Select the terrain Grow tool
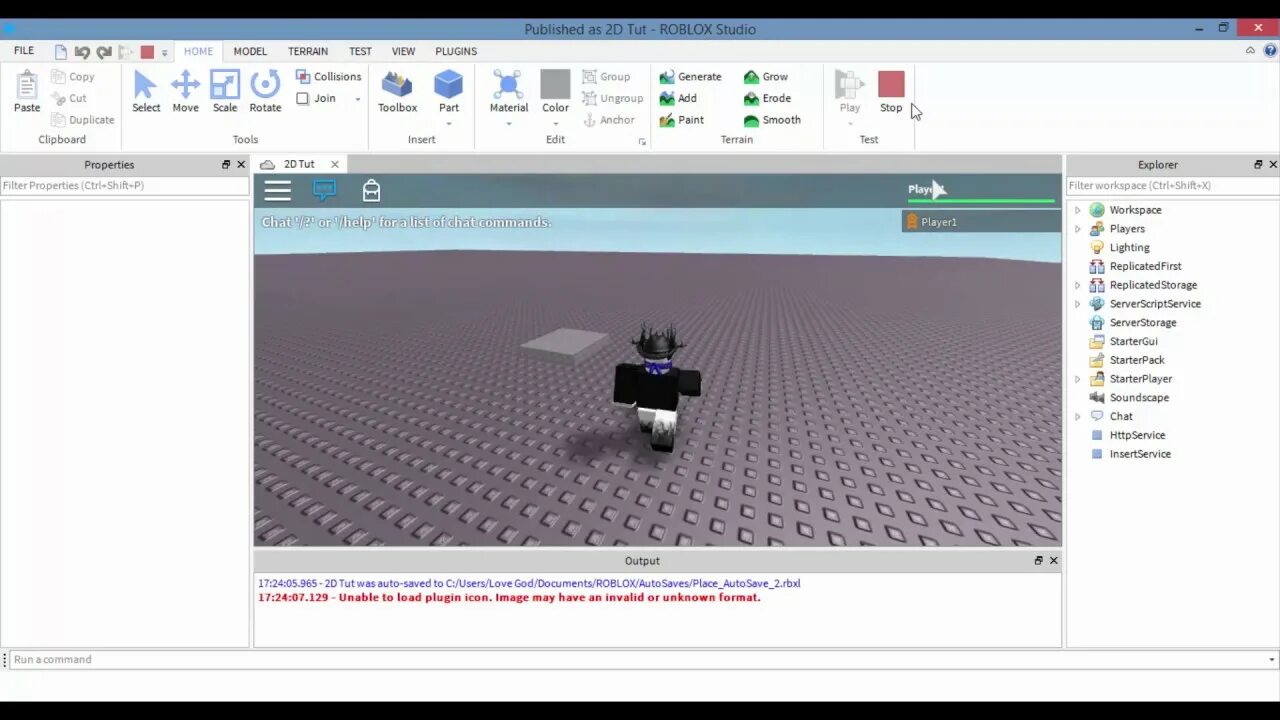This screenshot has height=720, width=1280. pyautogui.click(x=765, y=77)
